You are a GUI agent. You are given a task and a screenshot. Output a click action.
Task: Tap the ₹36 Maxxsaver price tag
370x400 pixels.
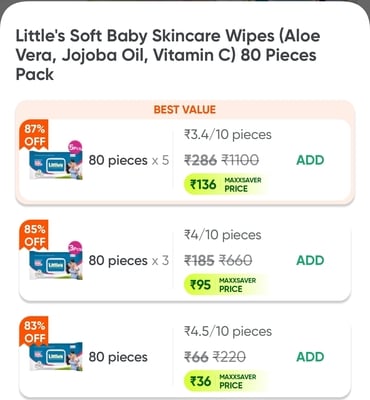(x=225, y=381)
